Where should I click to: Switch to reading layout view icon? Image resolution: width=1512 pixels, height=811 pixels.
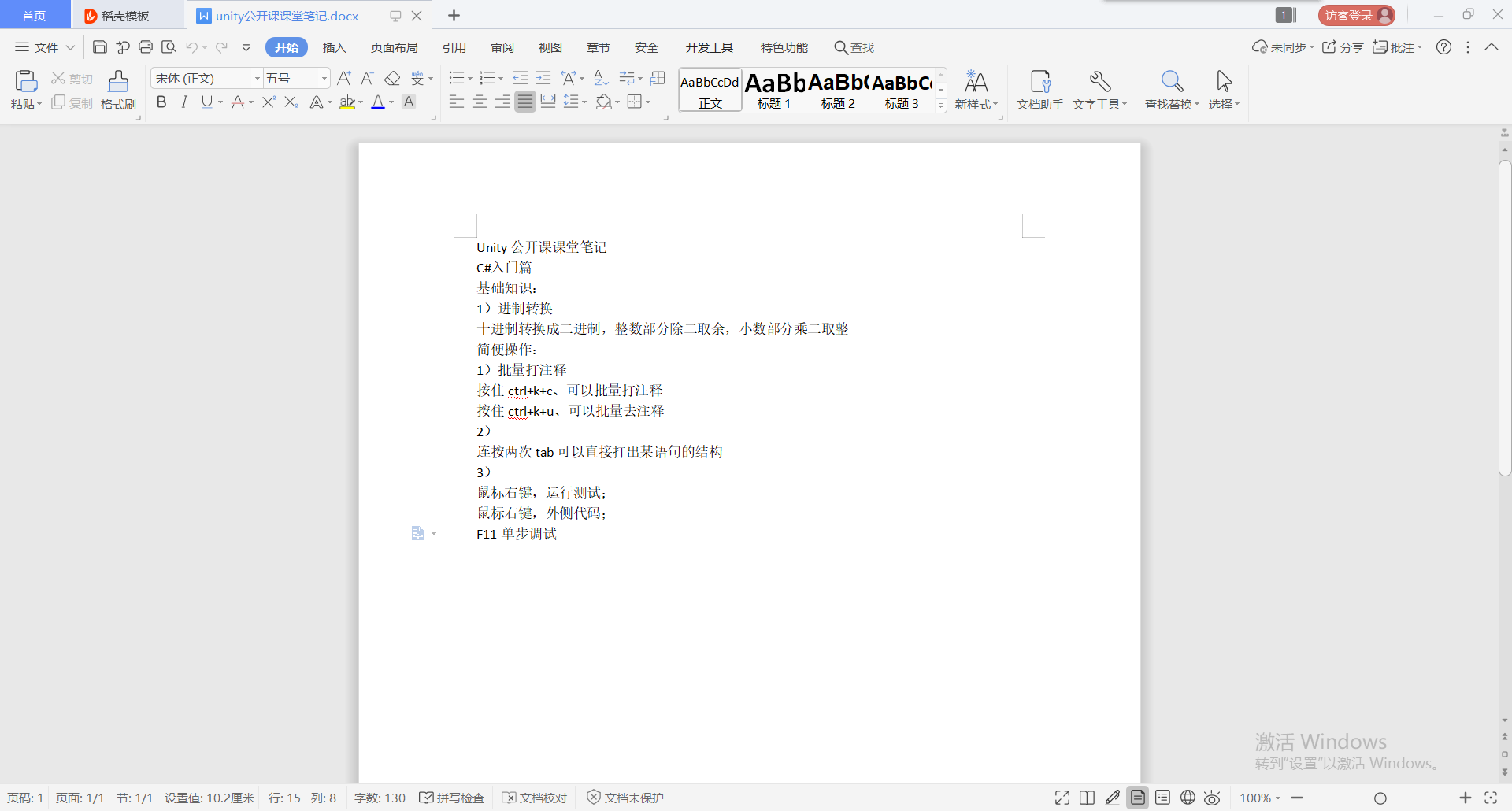pyautogui.click(x=1087, y=798)
